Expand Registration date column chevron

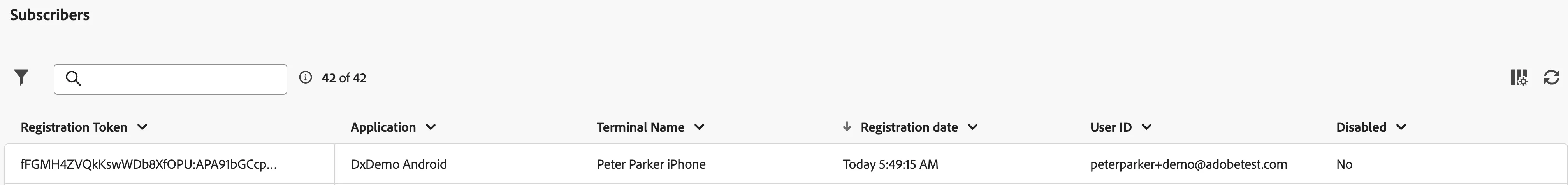point(973,127)
